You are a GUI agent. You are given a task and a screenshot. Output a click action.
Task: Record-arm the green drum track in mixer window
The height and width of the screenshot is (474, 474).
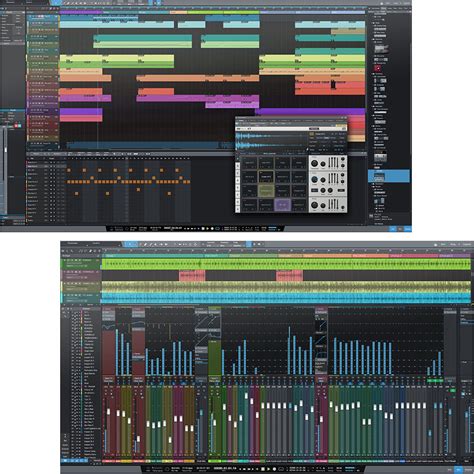(x=76, y=260)
